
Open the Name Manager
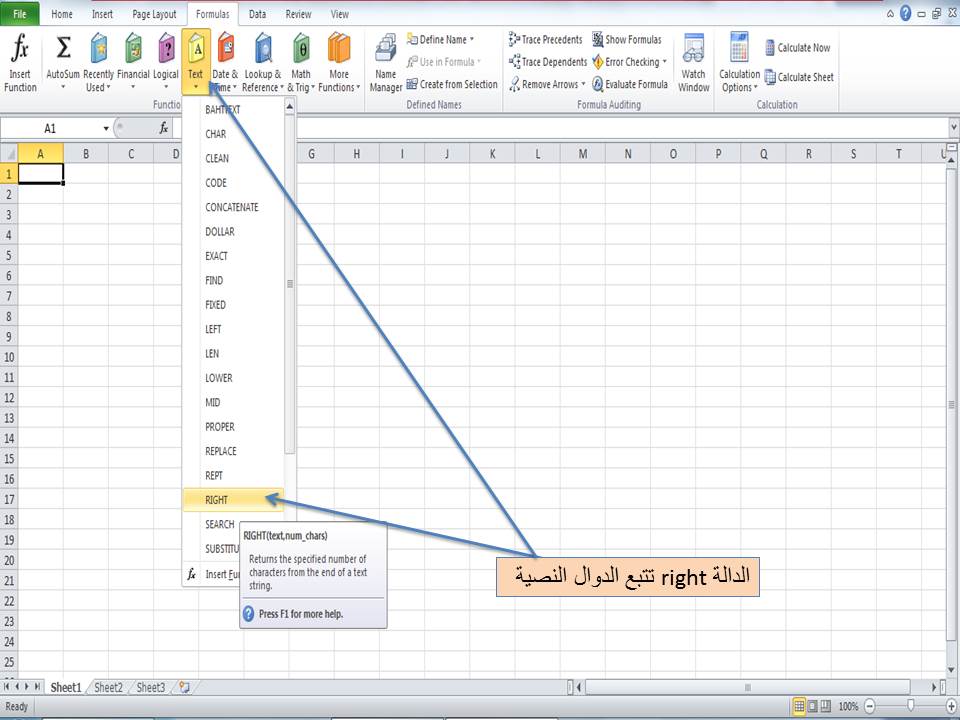click(386, 64)
